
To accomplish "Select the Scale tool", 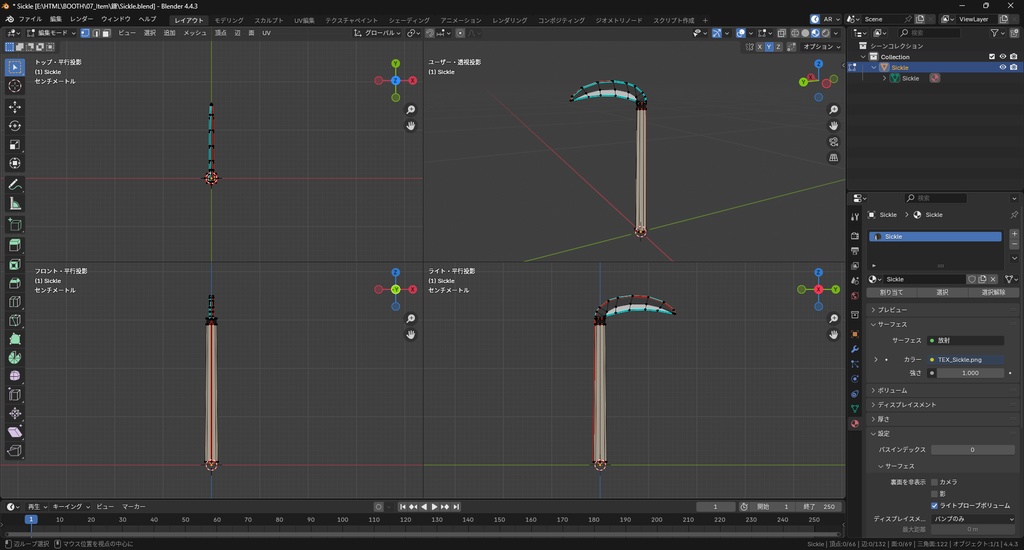I will click(14, 144).
